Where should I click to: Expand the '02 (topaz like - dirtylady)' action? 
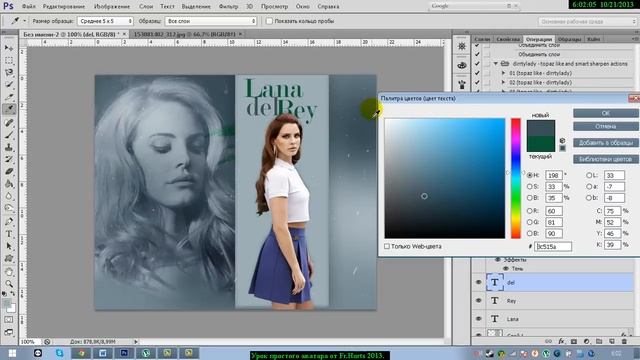tap(503, 82)
